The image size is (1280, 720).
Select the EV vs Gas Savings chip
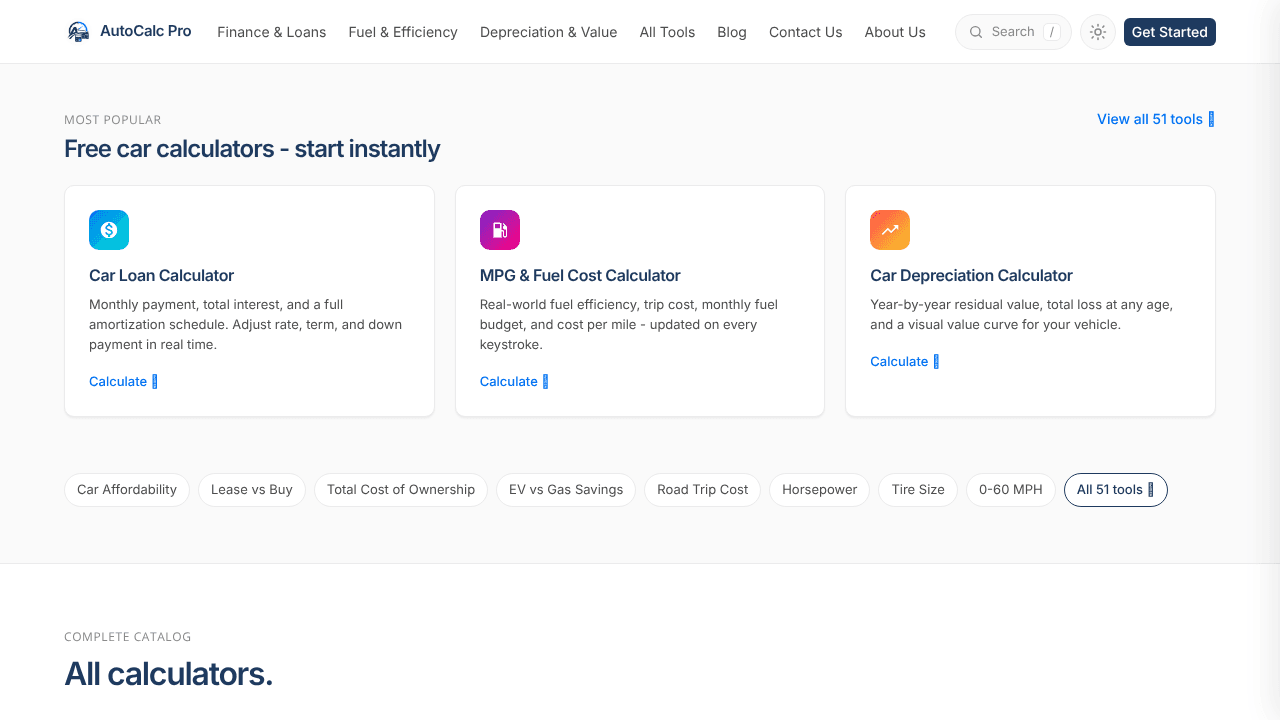(x=566, y=490)
